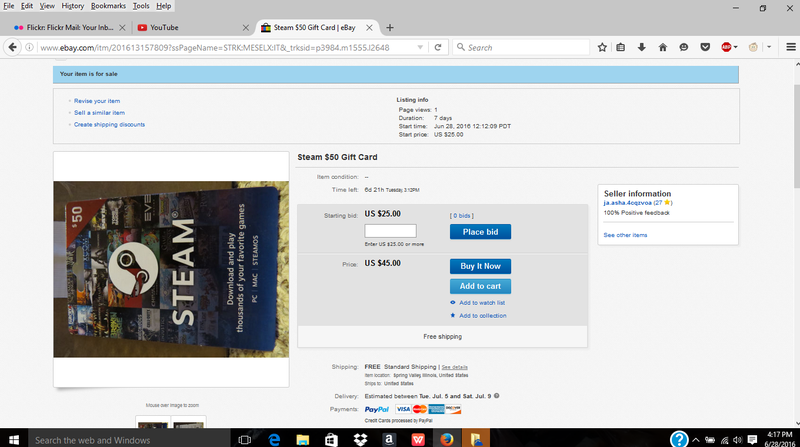This screenshot has width=800, height=447.
Task: Click the Place bid button
Action: coord(480,232)
